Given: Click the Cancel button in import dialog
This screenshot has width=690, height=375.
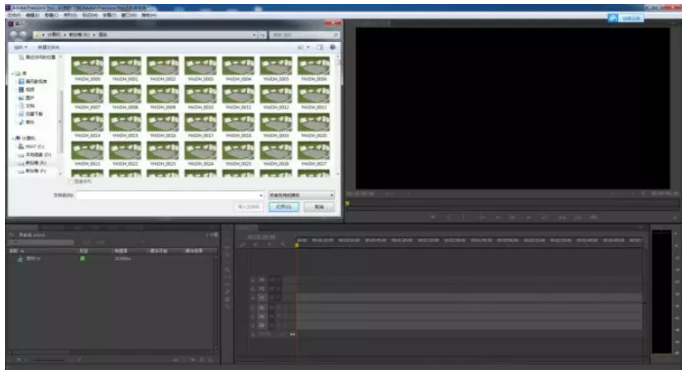Looking at the screenshot, I should tap(319, 206).
